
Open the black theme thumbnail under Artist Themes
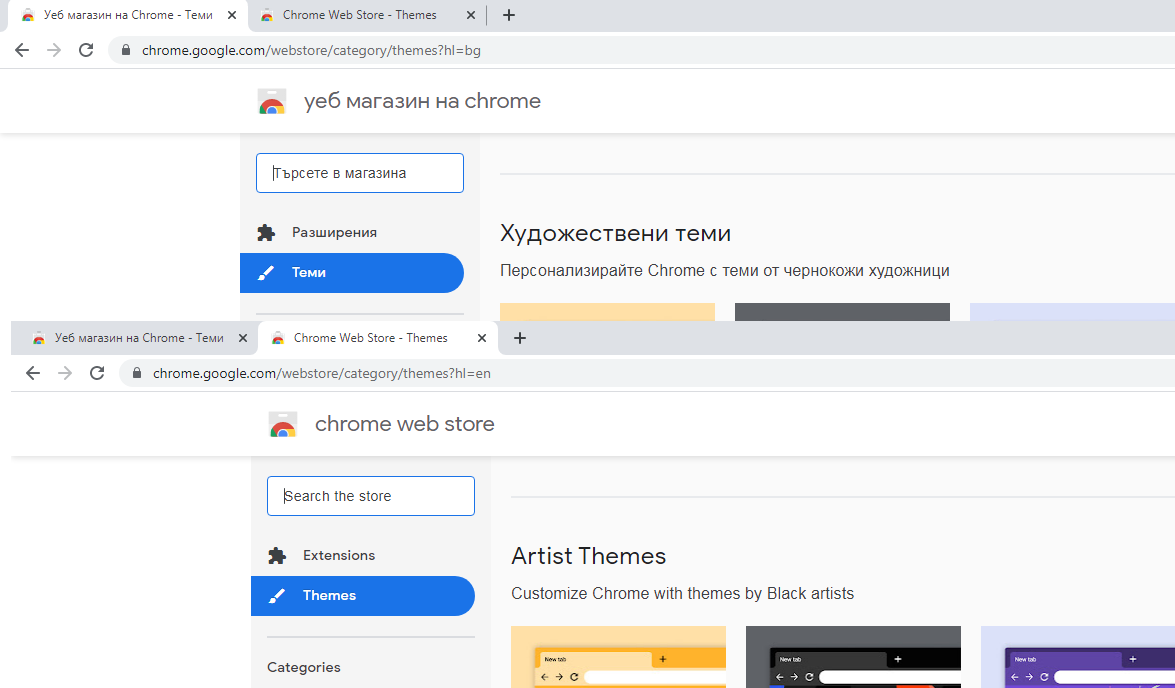(853, 657)
